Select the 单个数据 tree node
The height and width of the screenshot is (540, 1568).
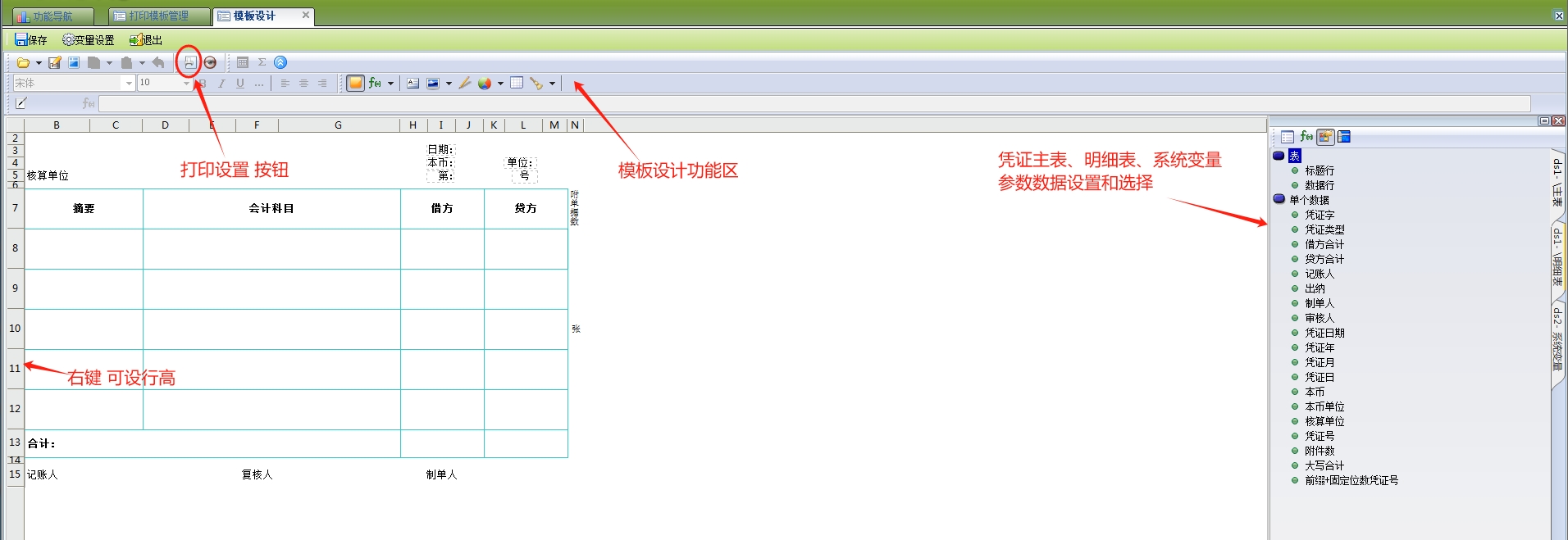click(x=1310, y=200)
